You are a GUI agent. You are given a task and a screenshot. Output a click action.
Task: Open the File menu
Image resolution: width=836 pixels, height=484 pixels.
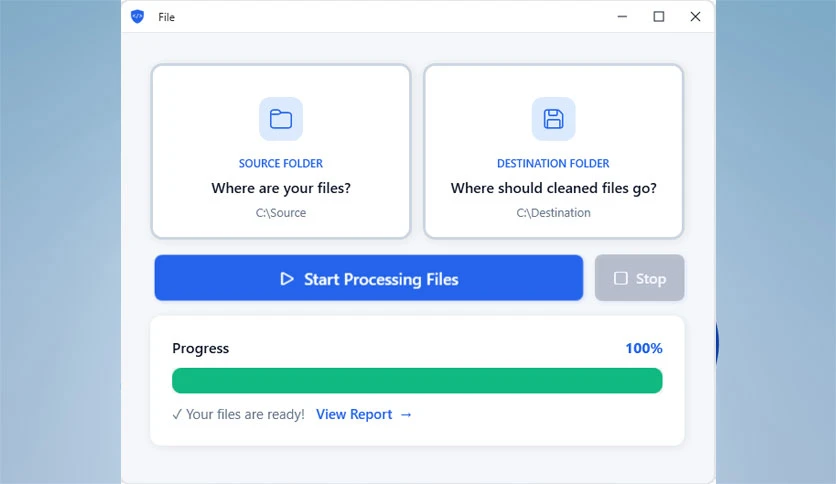tap(166, 17)
